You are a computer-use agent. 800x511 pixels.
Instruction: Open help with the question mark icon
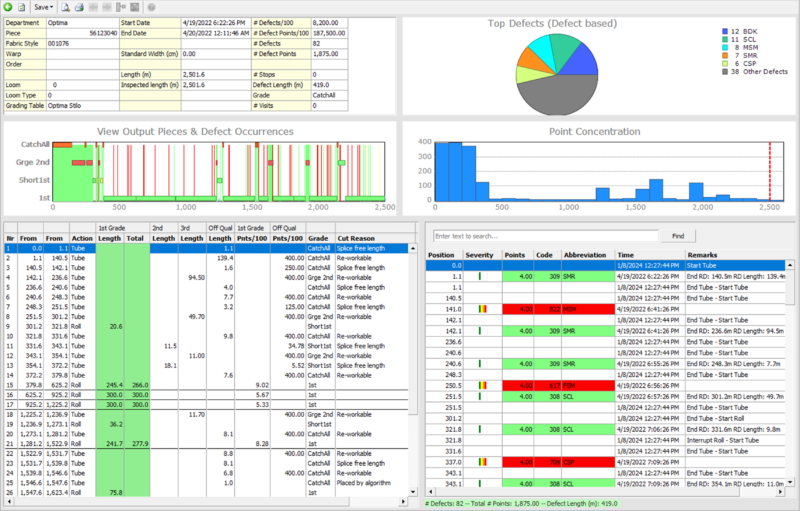(x=151, y=7)
